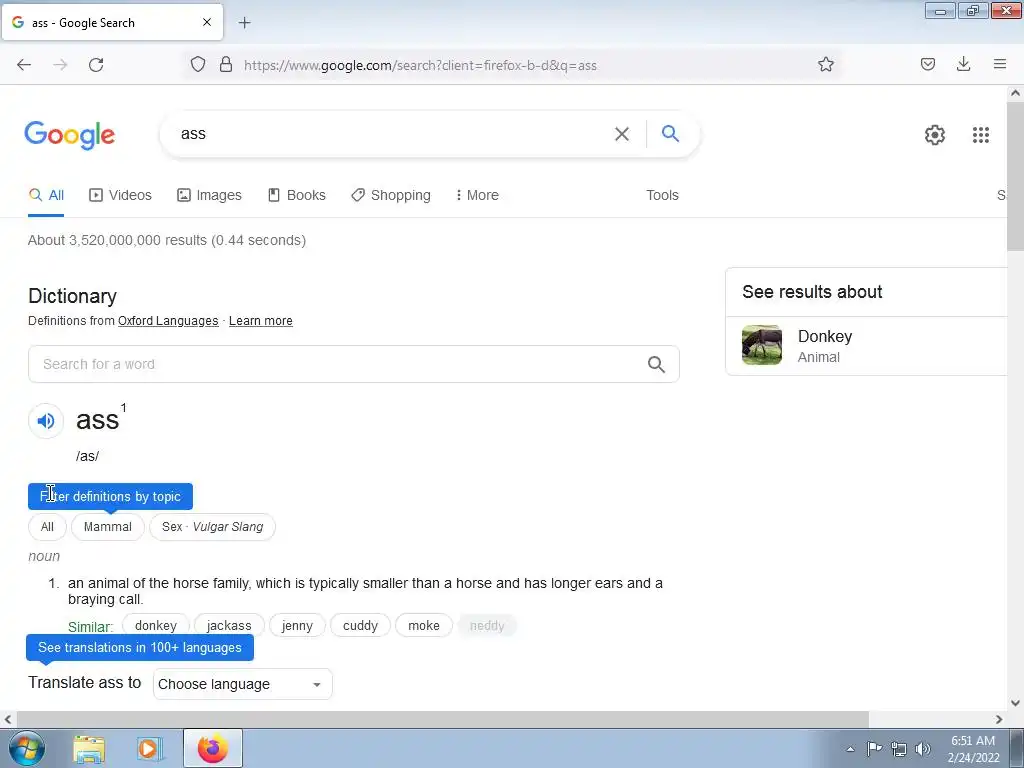Save page to Pocket icon

point(927,64)
